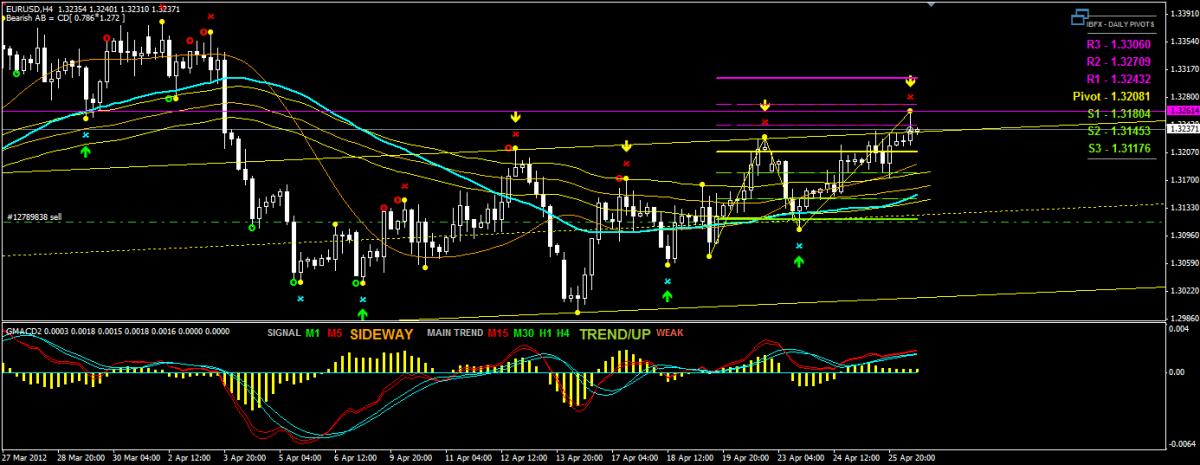Image resolution: width=1200 pixels, height=465 pixels.
Task: Select the S2 - 1.31453 pivot label
Action: pos(1118,131)
